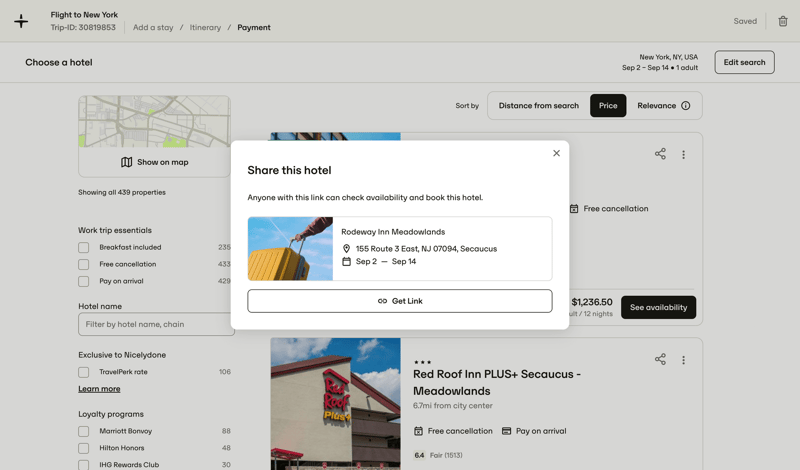Sort hotels by Price
800x470 pixels.
coord(608,106)
